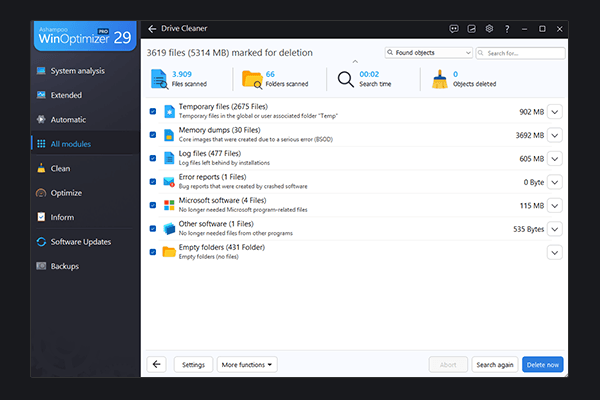Uncheck the Empty folders checkbox

pos(153,252)
